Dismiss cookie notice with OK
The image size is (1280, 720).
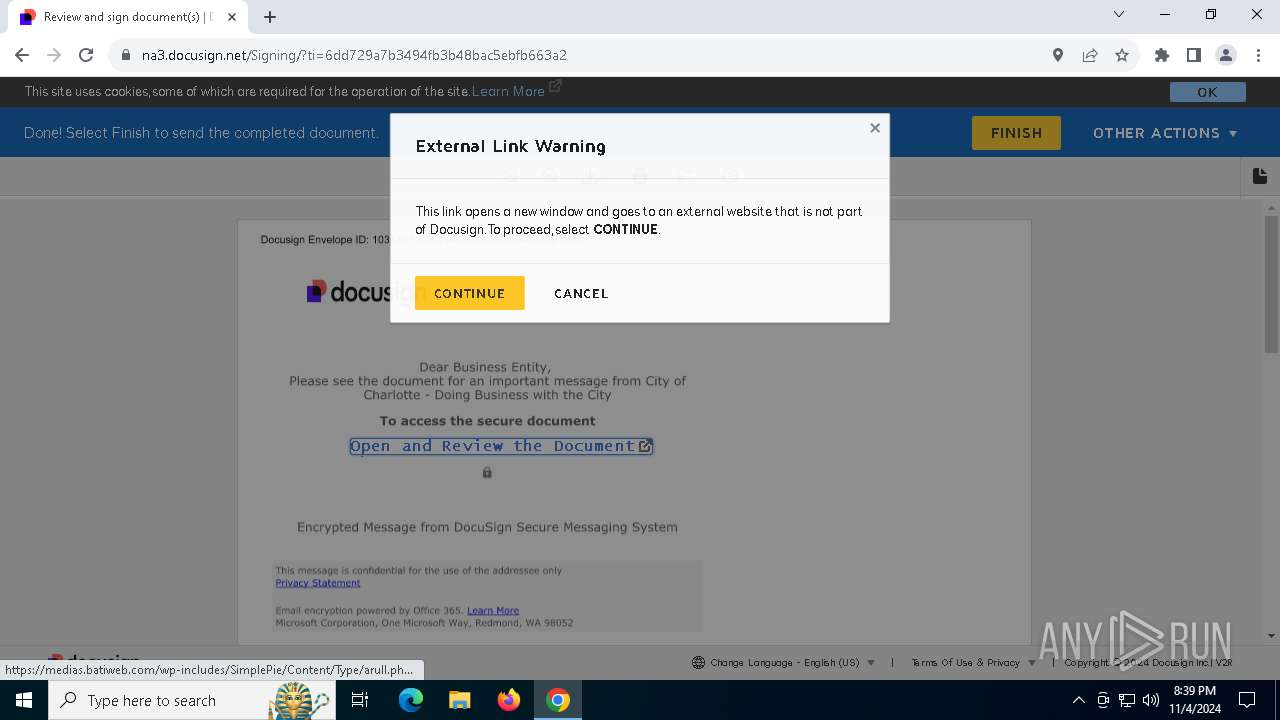tap(1207, 92)
